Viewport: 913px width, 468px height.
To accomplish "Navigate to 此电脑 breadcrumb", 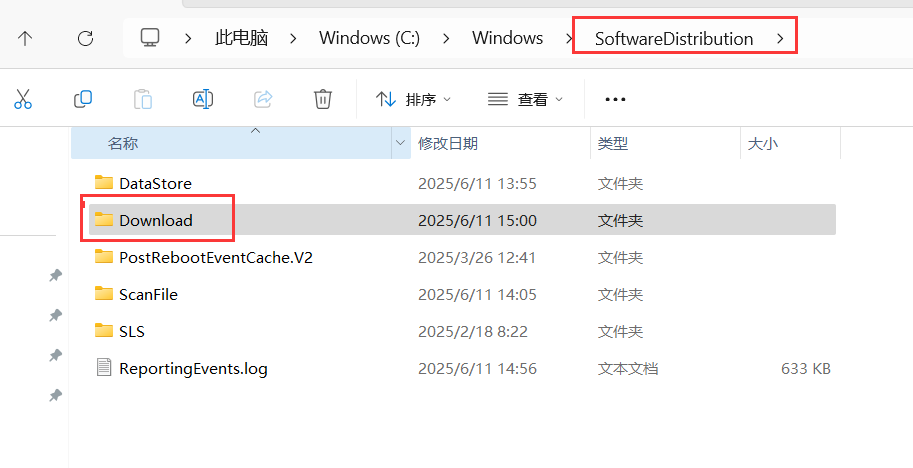I will tap(242, 38).
